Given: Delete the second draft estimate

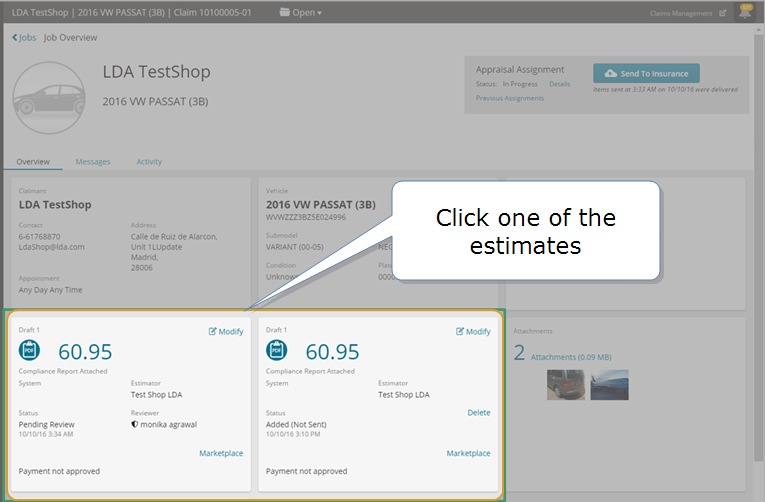Looking at the screenshot, I should (478, 412).
